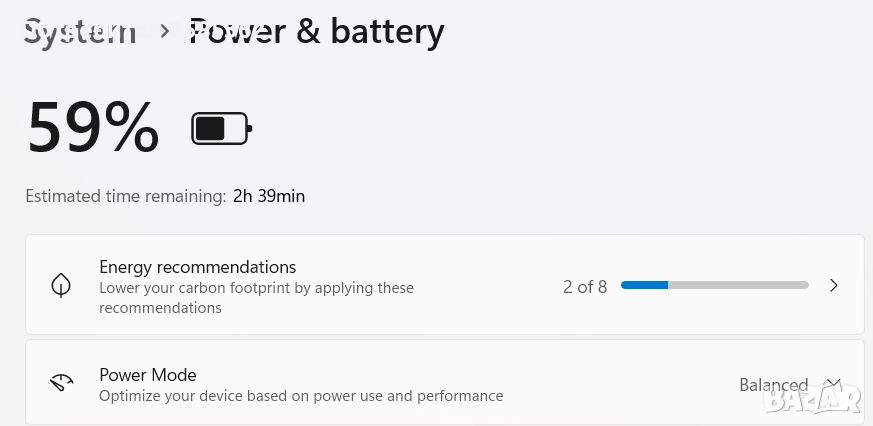Image resolution: width=873 pixels, height=426 pixels.
Task: Go back to System in the breadcrumb
Action: point(80,31)
